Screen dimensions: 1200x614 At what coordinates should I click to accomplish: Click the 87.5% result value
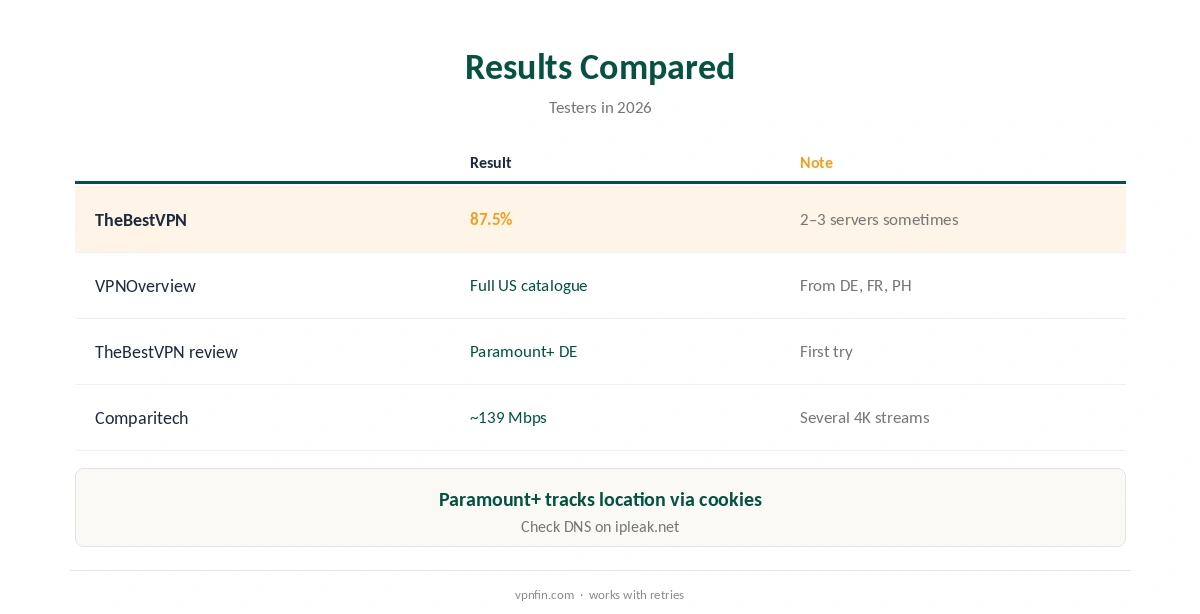click(x=491, y=219)
